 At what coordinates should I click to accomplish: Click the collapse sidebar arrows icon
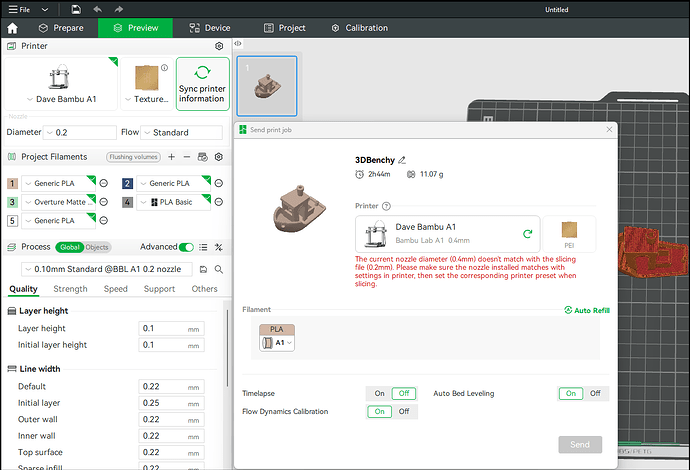[x=238, y=43]
